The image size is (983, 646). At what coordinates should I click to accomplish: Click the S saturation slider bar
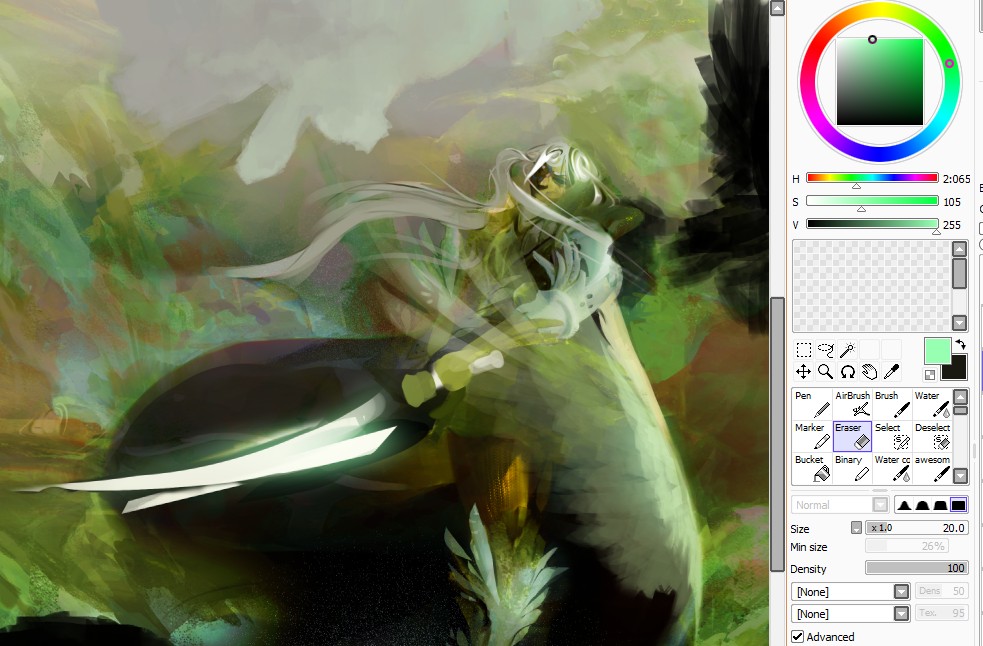click(x=872, y=201)
